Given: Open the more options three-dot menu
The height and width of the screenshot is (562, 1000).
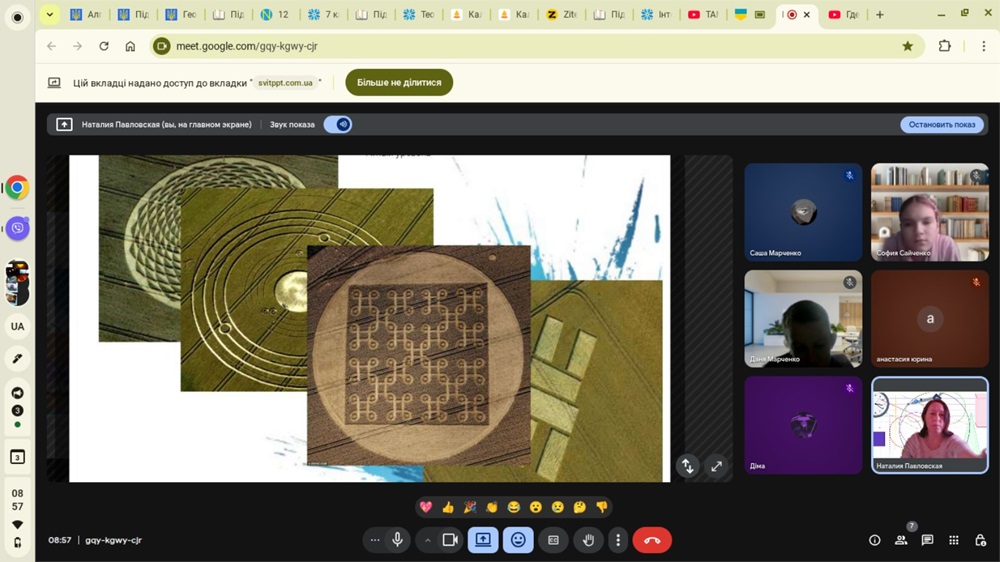Looking at the screenshot, I should click(x=618, y=540).
